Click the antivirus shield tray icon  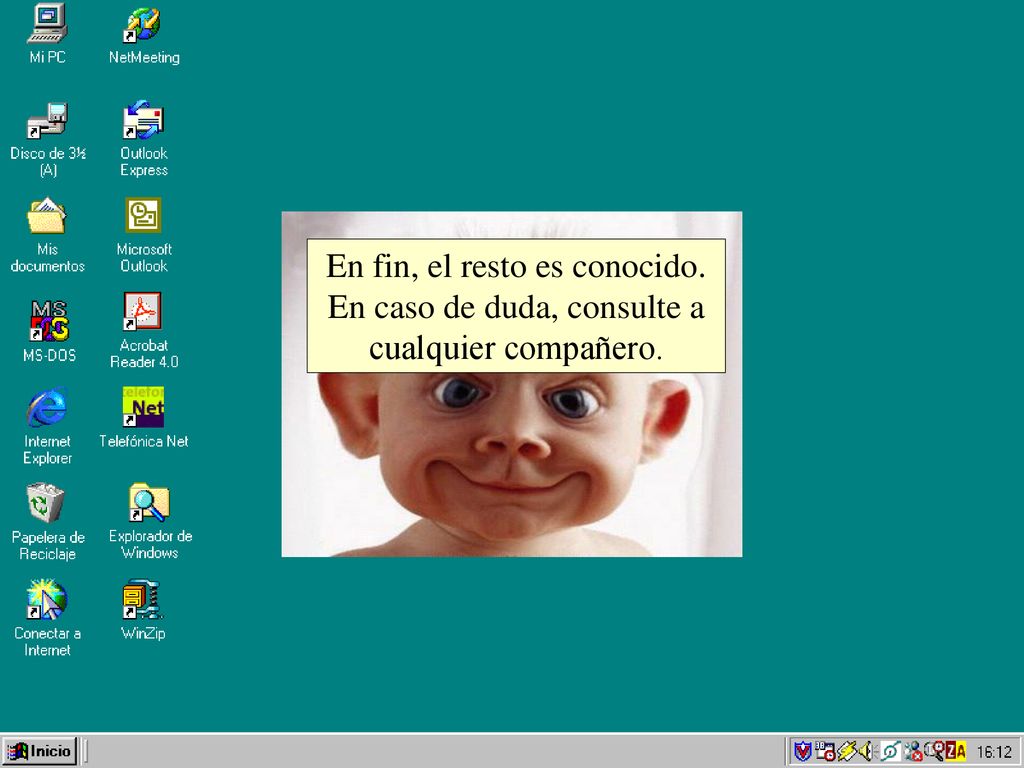click(x=803, y=751)
